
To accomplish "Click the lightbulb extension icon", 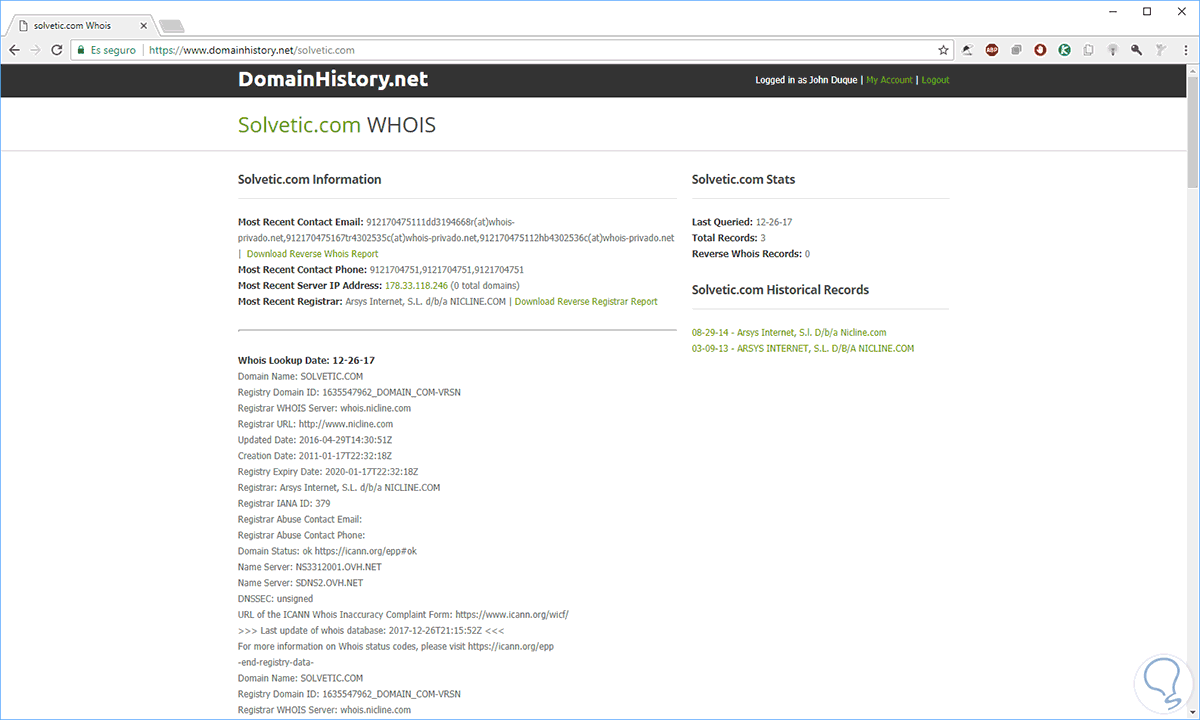I will 1113,49.
